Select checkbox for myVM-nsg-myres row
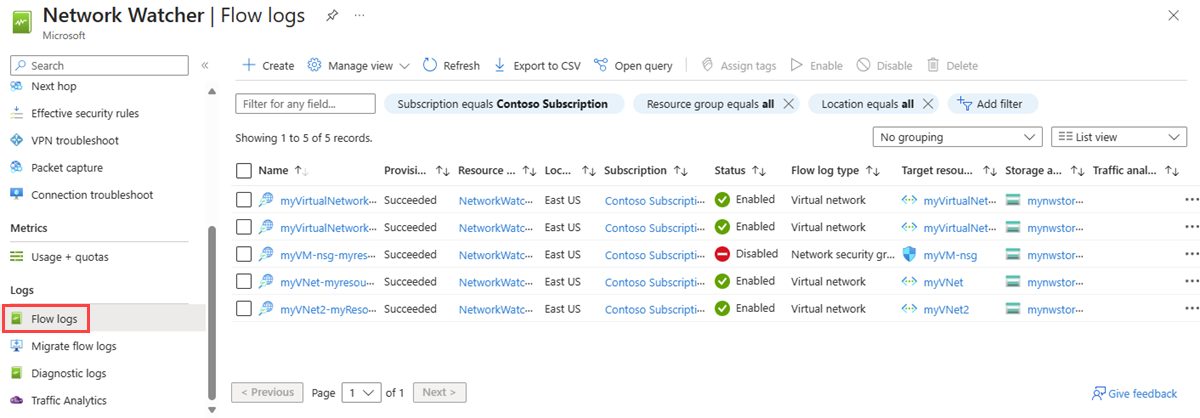 point(244,254)
